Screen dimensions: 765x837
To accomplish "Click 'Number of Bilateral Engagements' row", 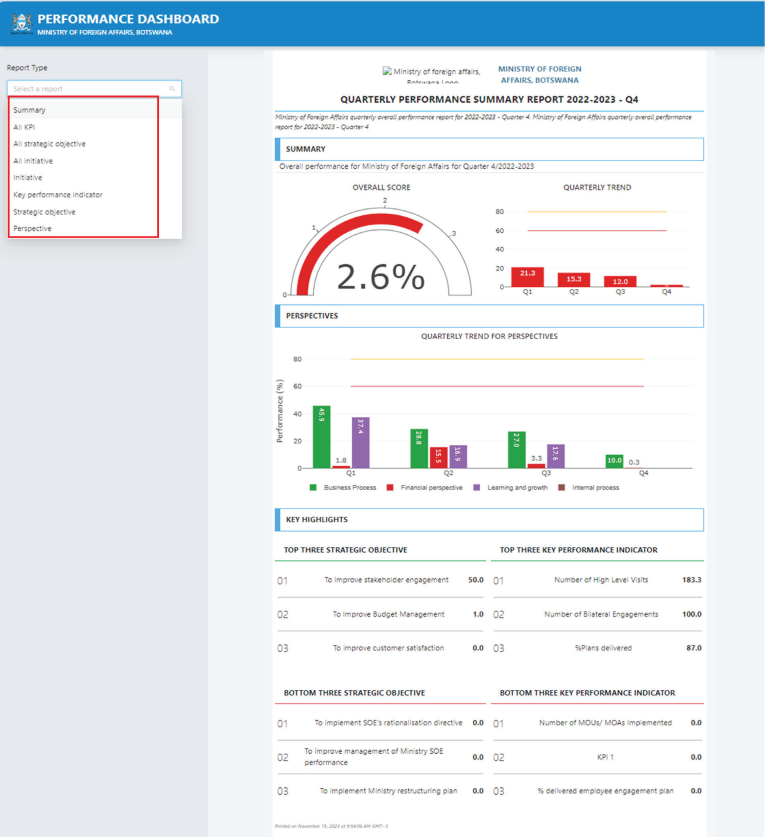I will pos(597,614).
